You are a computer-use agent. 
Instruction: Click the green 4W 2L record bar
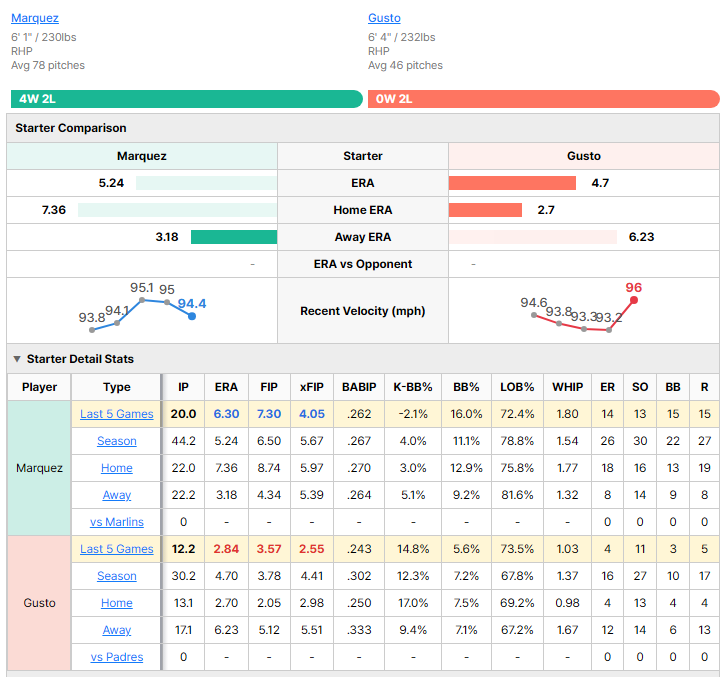pos(187,99)
